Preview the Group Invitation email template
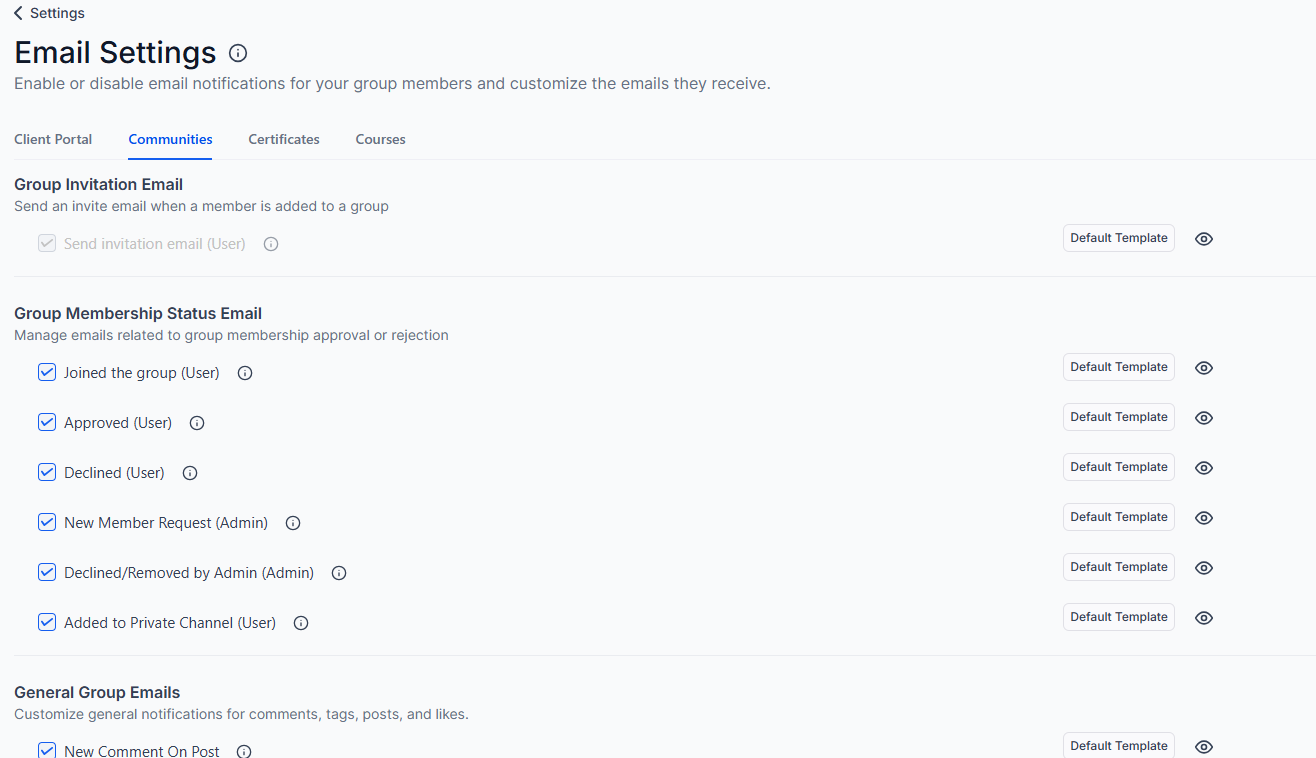 click(x=1204, y=239)
